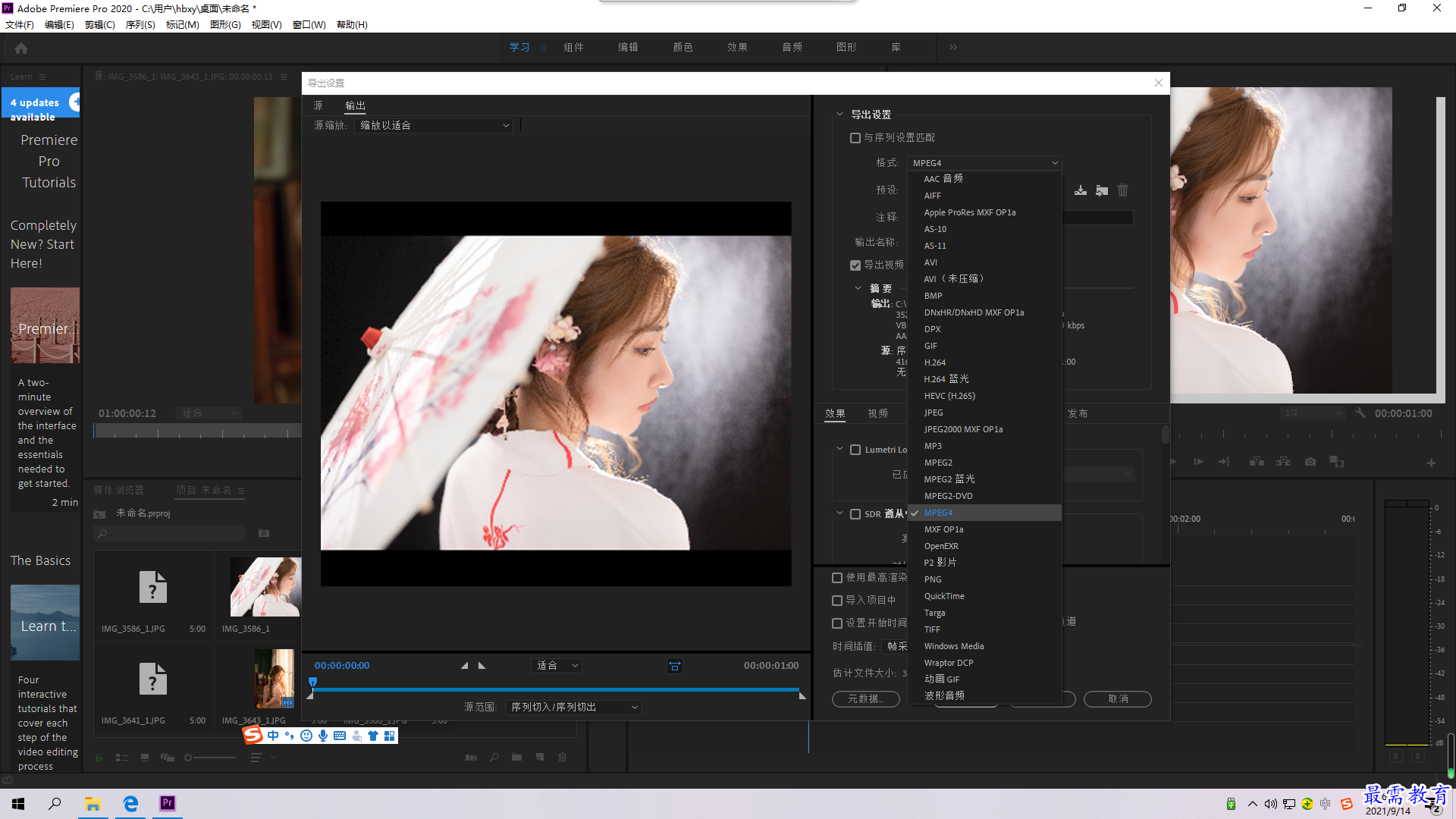Open Microsoft Edge from the taskbar

pyautogui.click(x=130, y=803)
